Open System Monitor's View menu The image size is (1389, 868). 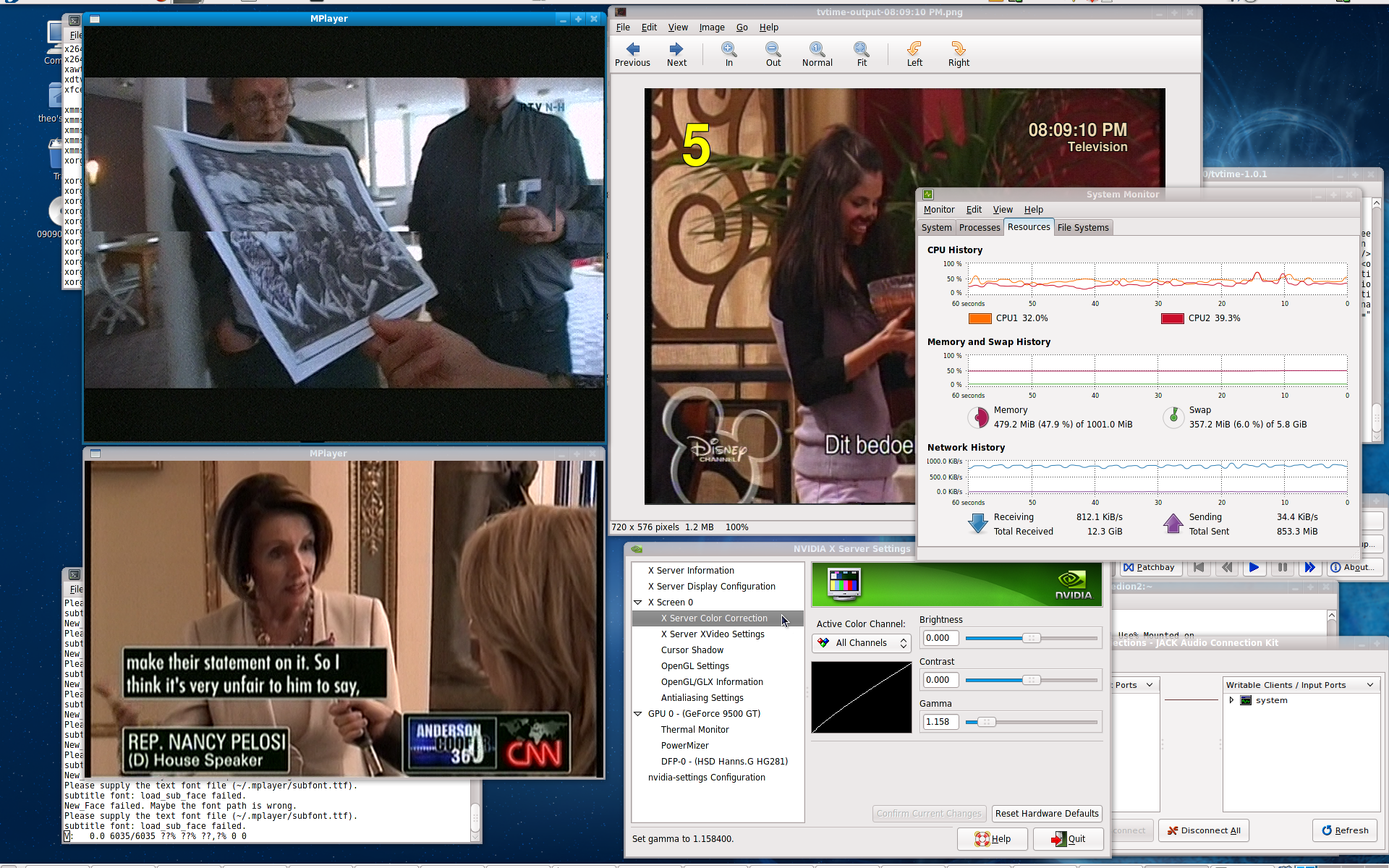point(1002,210)
